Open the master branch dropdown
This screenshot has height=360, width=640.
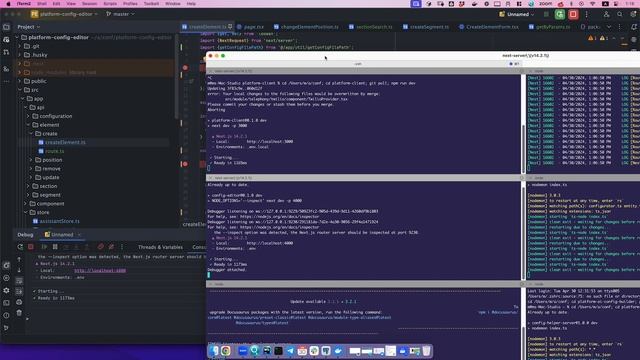click(120, 14)
